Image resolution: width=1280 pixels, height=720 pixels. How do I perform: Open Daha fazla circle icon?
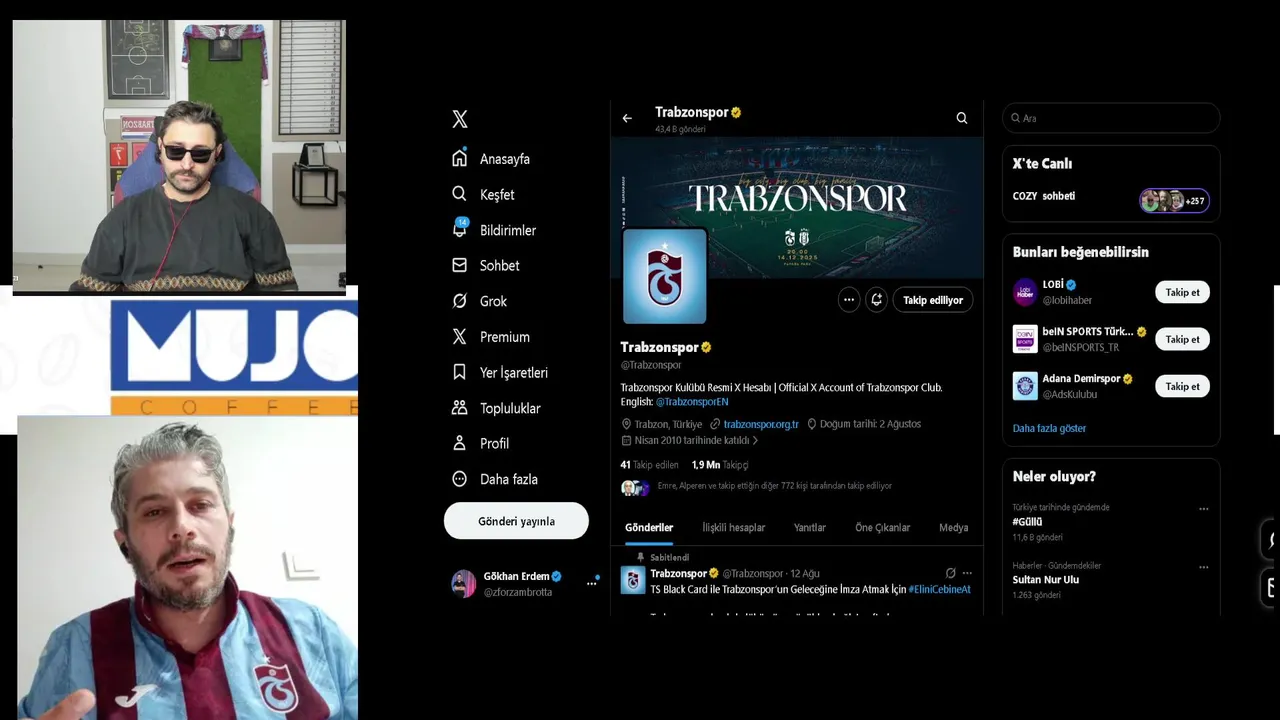pyautogui.click(x=460, y=479)
